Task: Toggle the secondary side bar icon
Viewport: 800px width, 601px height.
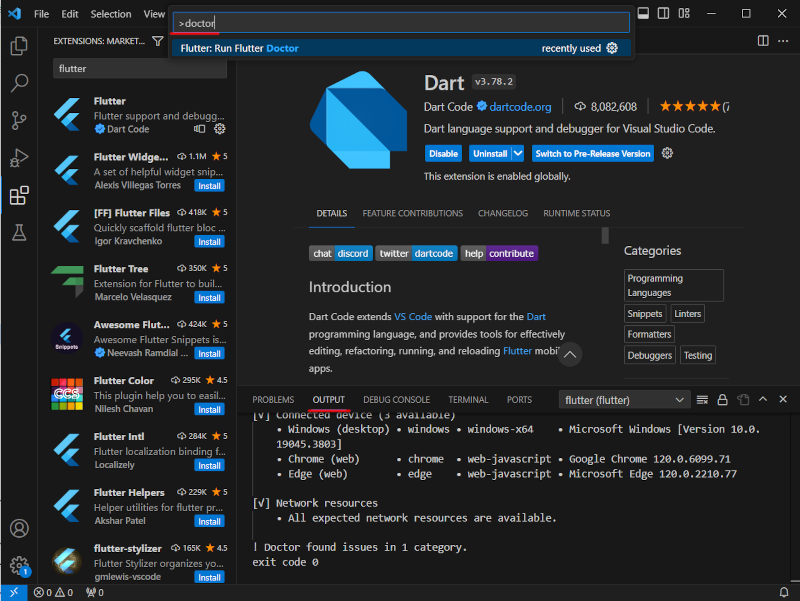Action: pyautogui.click(x=663, y=13)
